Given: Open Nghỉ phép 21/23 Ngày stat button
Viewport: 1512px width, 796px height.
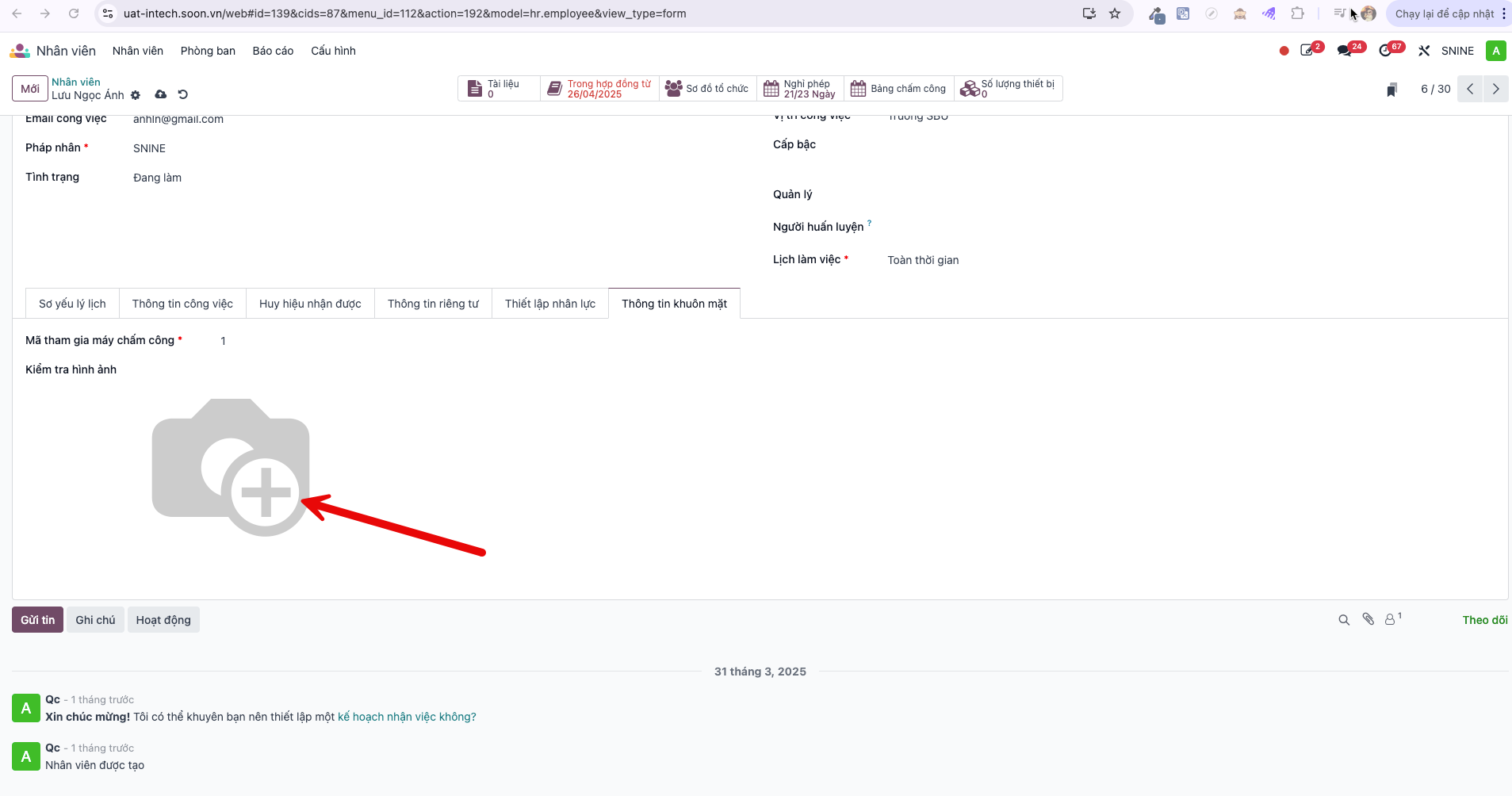Looking at the screenshot, I should click(801, 89).
